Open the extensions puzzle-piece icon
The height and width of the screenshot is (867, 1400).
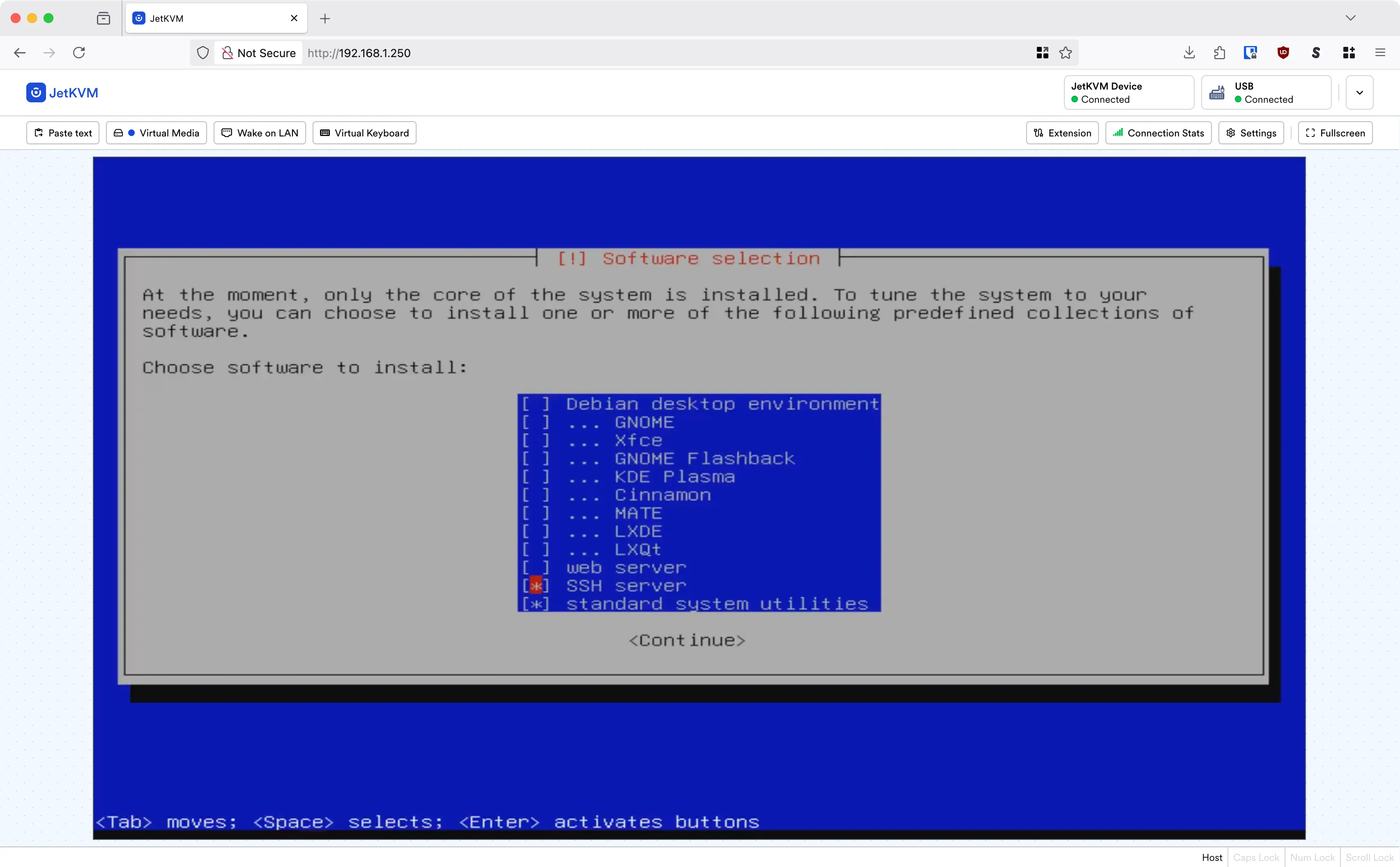(x=1219, y=52)
